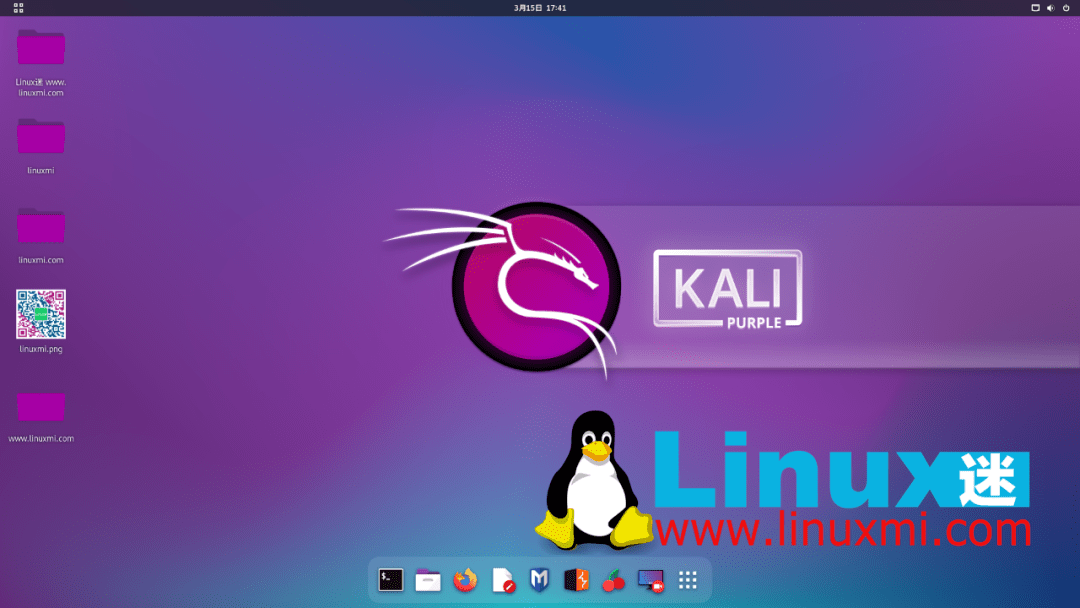Show all applications grid
1080x608 pixels.
(687, 580)
